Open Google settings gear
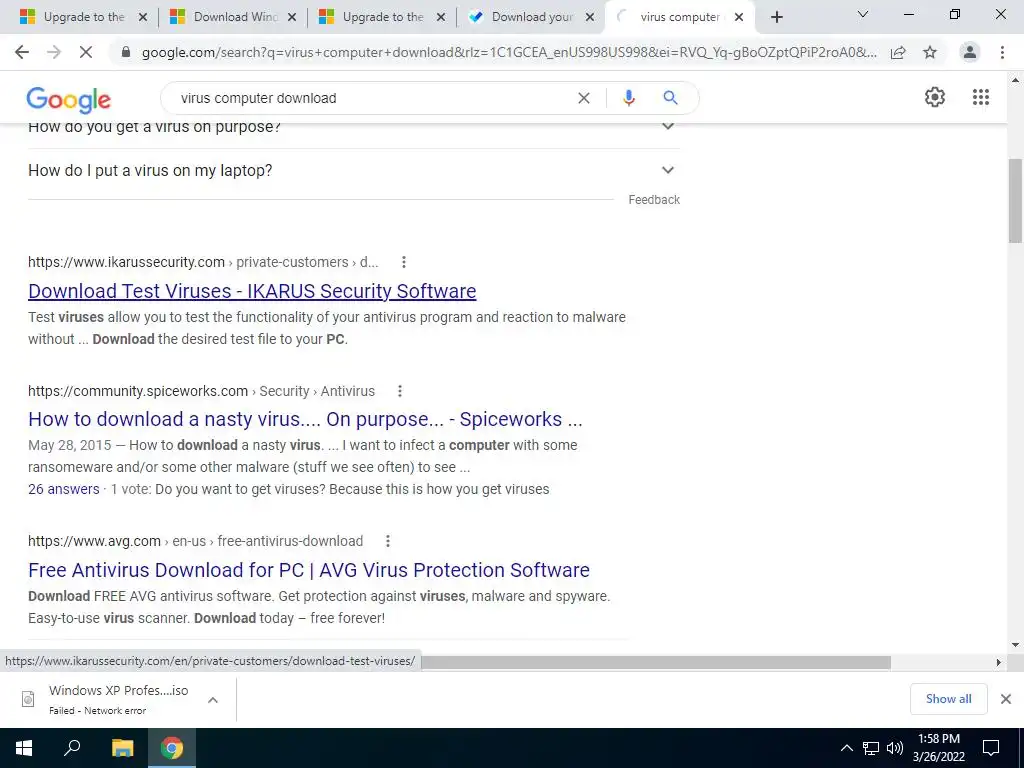This screenshot has width=1024, height=768. [x=935, y=97]
